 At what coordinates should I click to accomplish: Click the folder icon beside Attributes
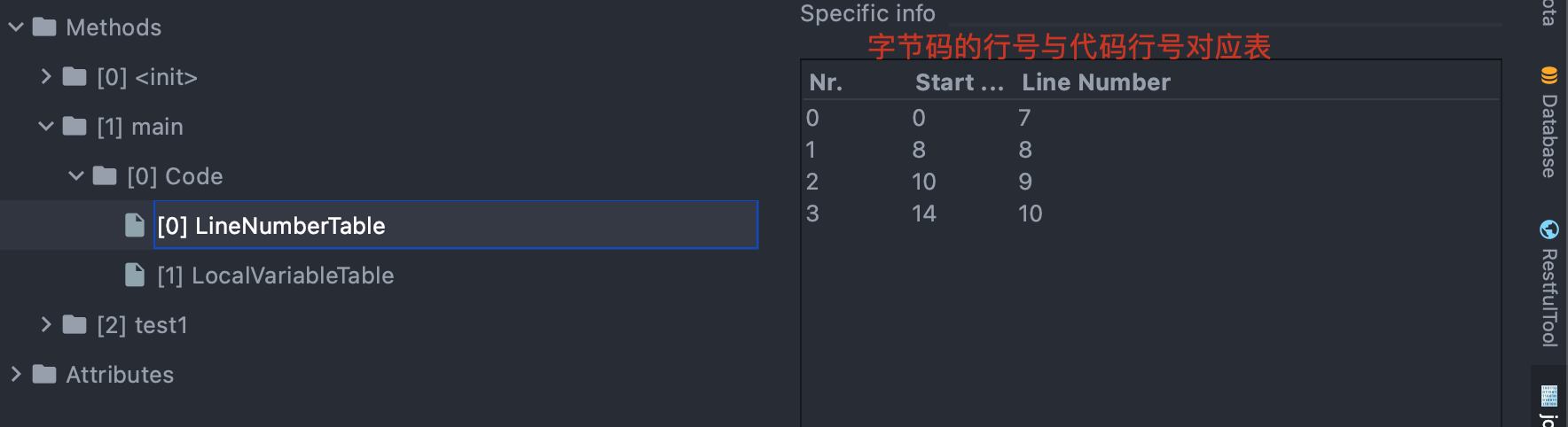[44, 375]
